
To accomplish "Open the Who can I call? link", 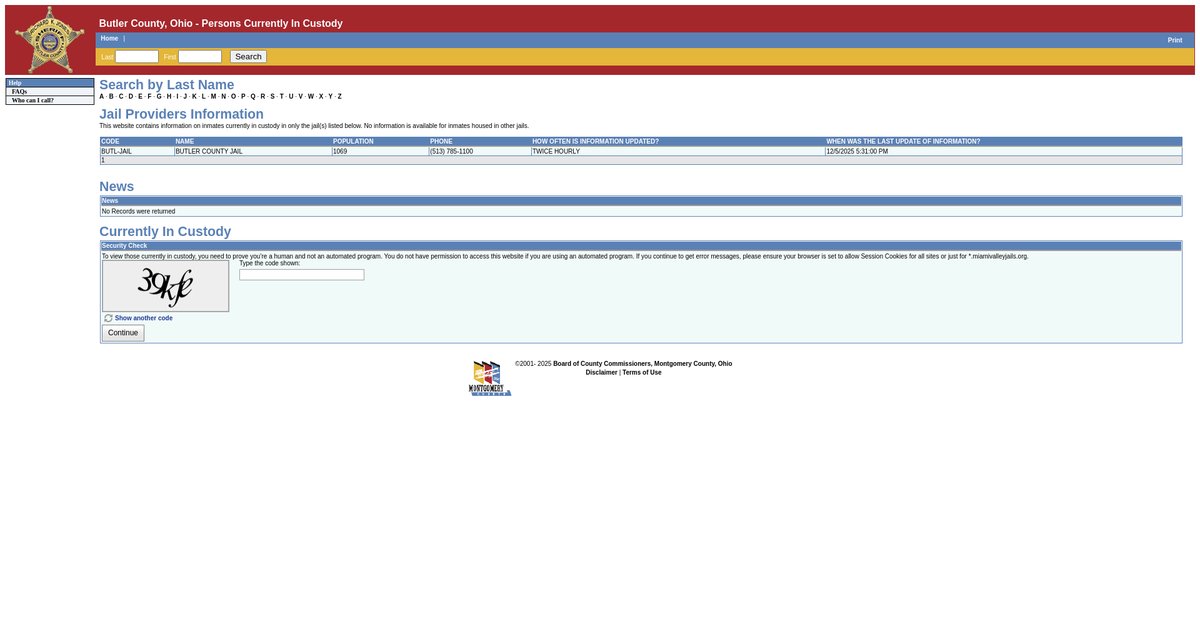I will pos(33,101).
